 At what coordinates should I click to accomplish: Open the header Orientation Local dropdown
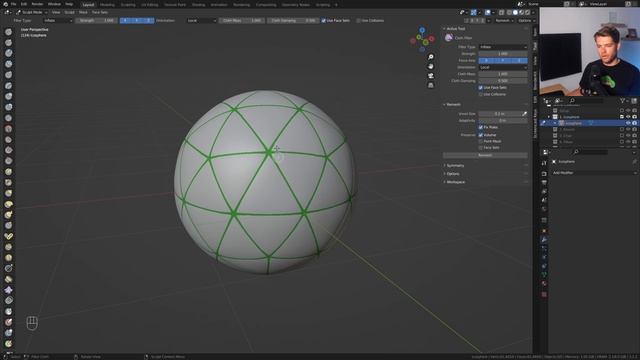pyautogui.click(x=201, y=20)
